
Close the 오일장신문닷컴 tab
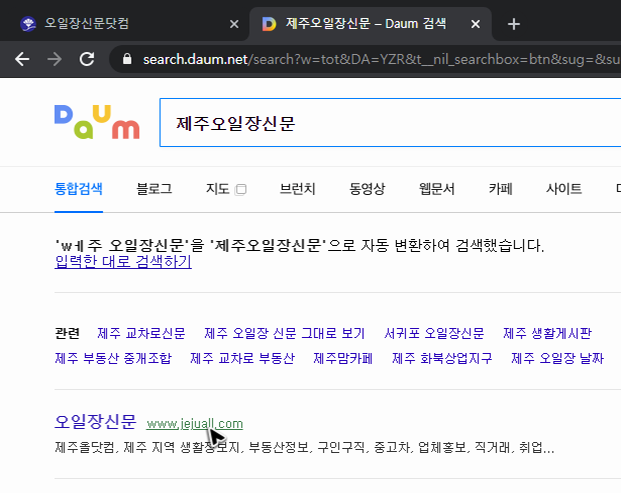click(x=234, y=24)
